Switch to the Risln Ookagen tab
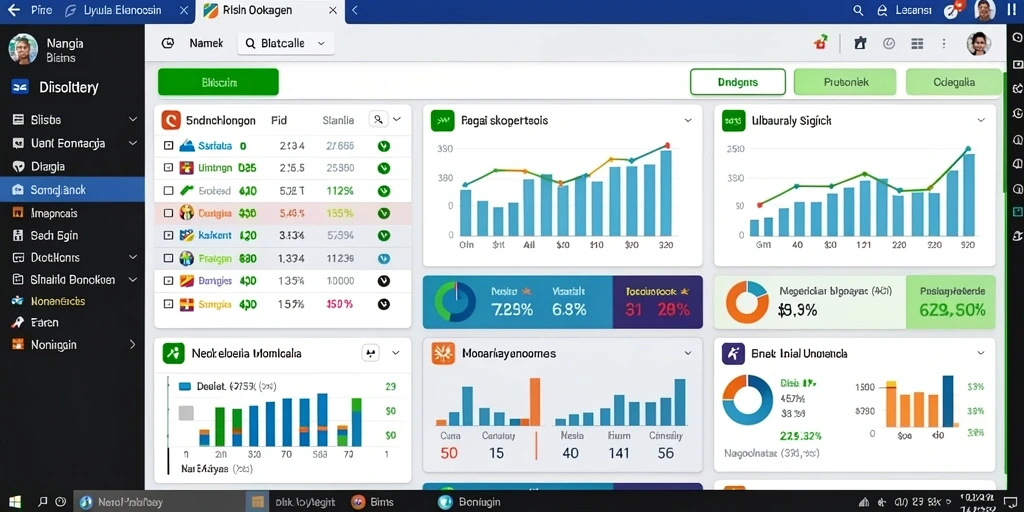Image resolution: width=1024 pixels, height=512 pixels. [270, 11]
